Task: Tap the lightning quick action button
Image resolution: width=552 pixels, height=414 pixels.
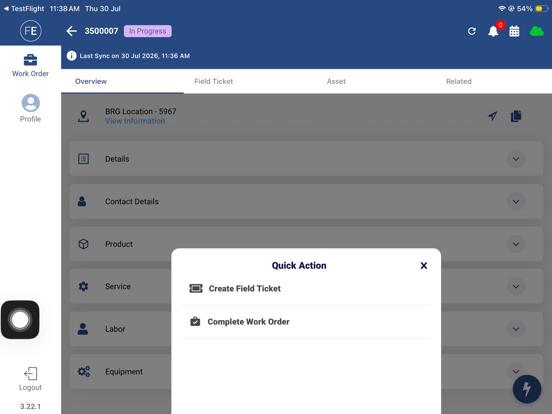Action: 527,389
